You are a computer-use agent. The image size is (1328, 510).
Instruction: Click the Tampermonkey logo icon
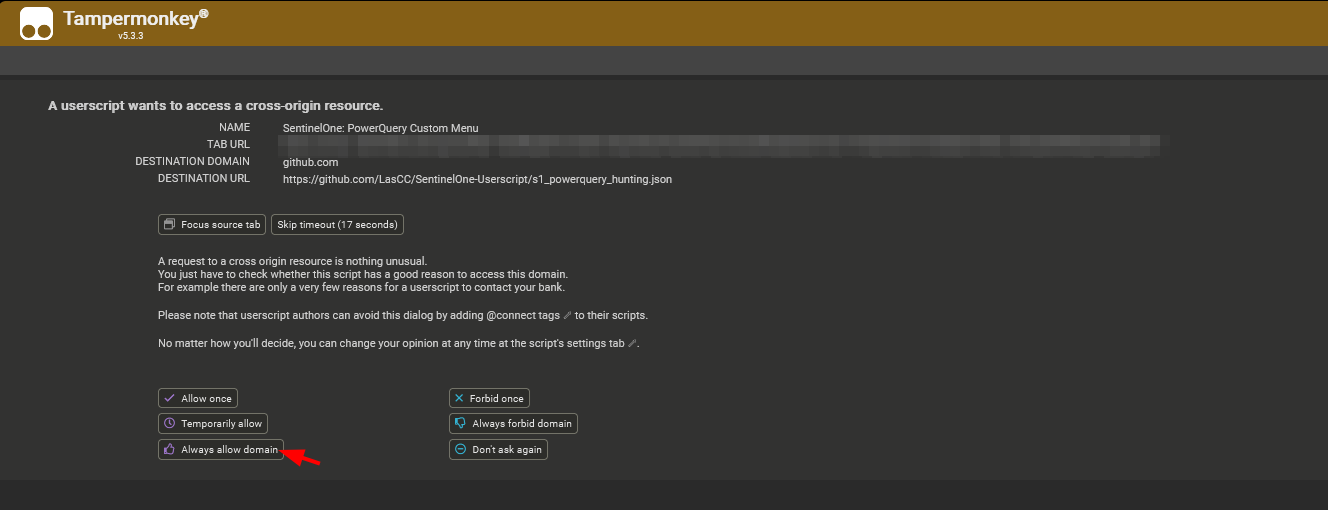coord(37,24)
